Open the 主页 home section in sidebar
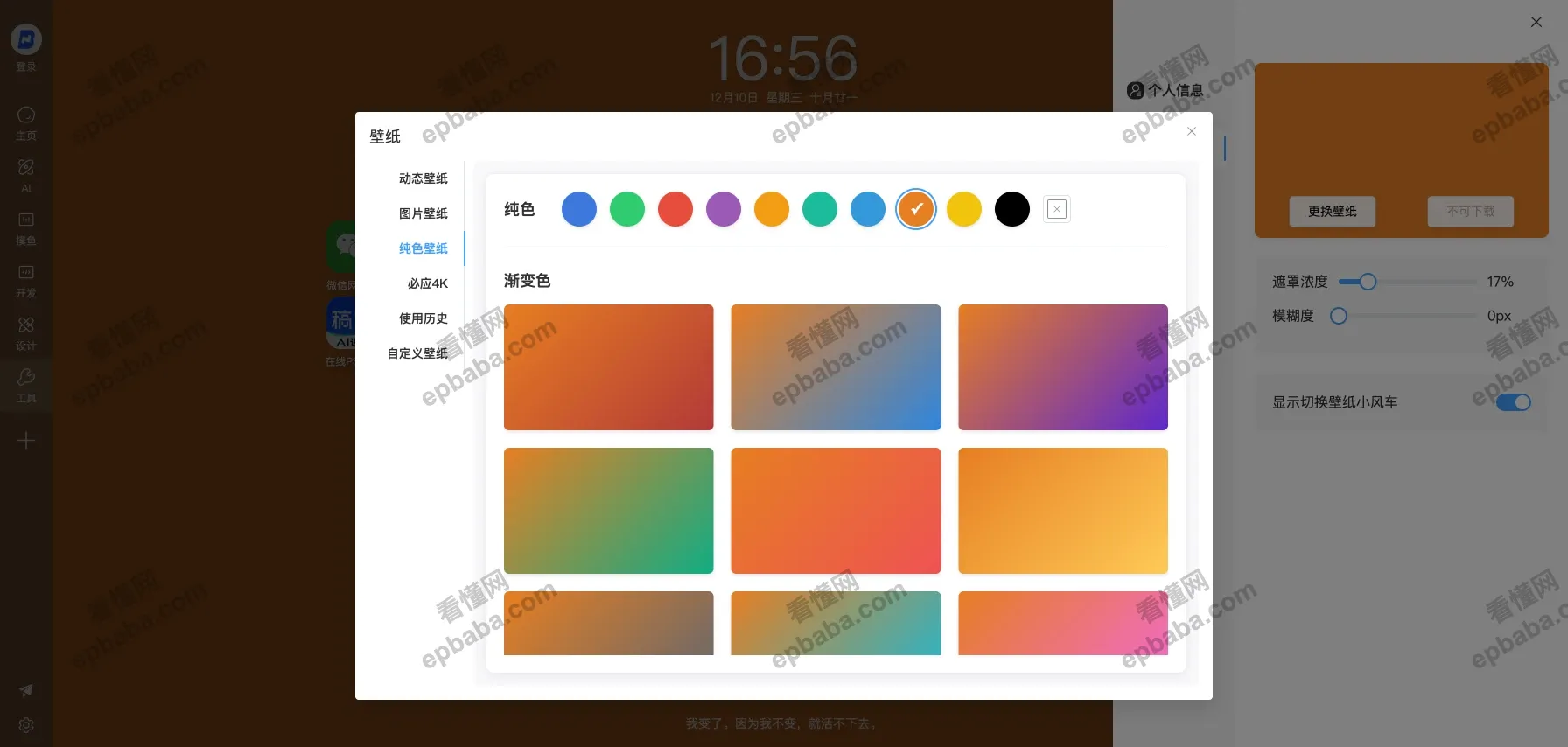 (26, 122)
